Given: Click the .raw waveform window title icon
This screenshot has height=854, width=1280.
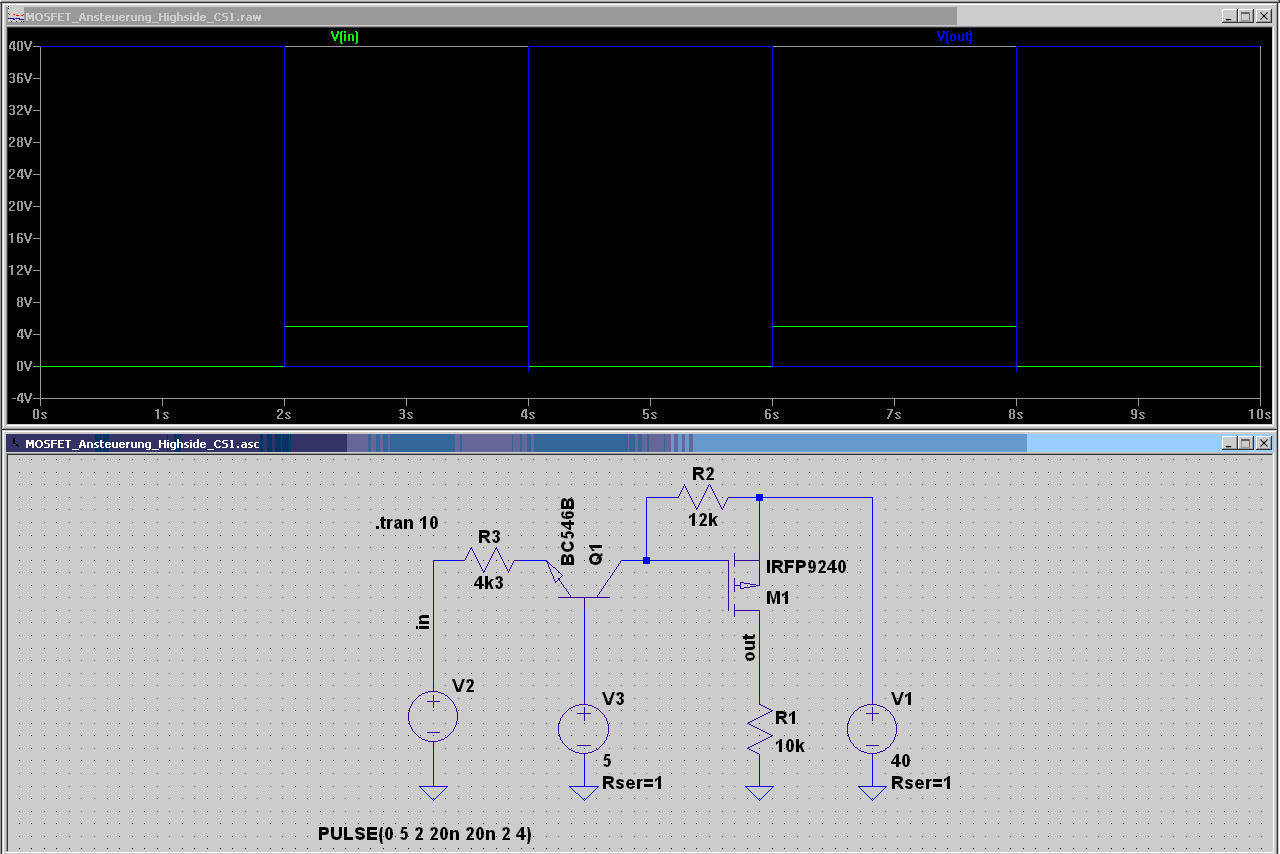Looking at the screenshot, I should pyautogui.click(x=15, y=16).
